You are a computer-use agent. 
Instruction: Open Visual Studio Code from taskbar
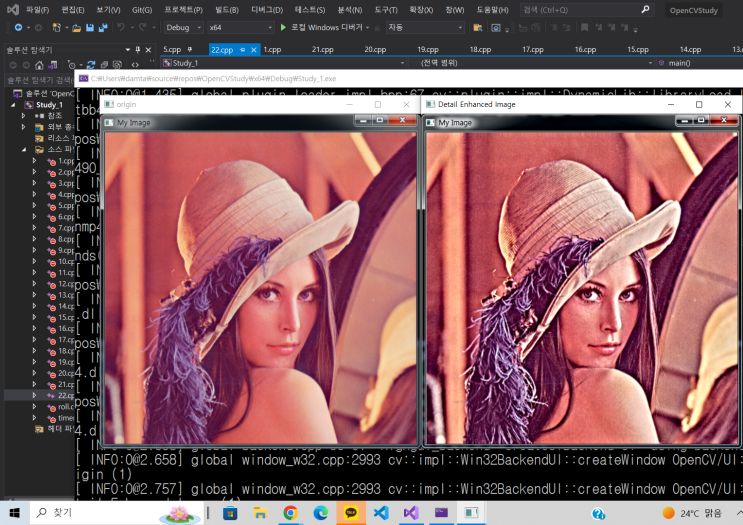(x=381, y=513)
